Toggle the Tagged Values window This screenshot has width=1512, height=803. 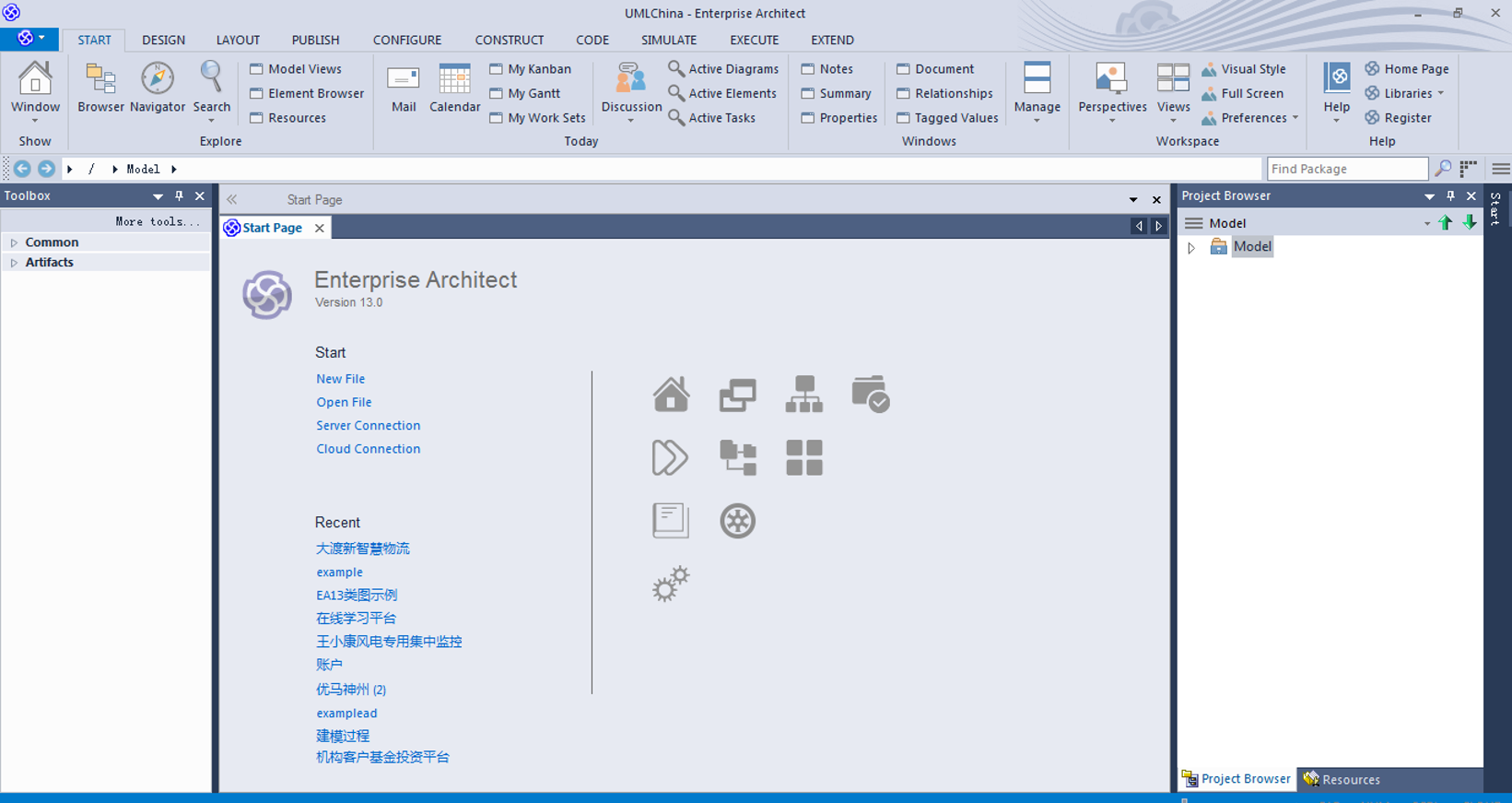click(947, 118)
